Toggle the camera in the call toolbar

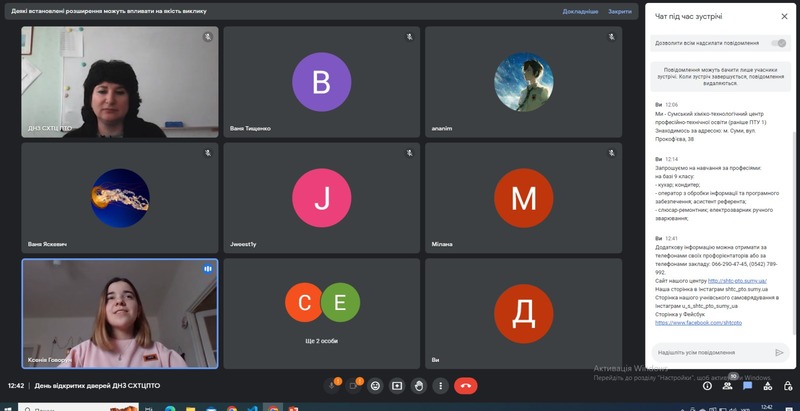[x=355, y=385]
